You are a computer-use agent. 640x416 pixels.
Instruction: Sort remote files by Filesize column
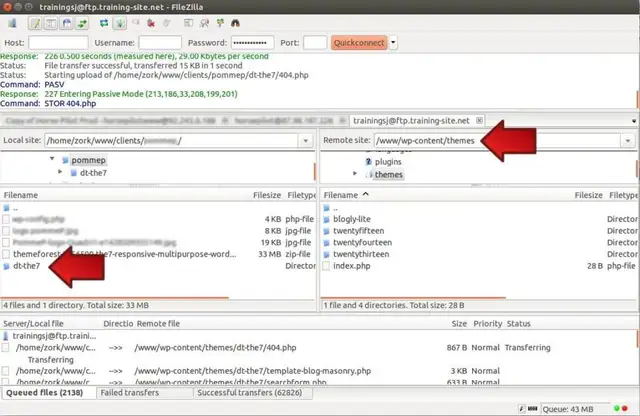coord(588,195)
